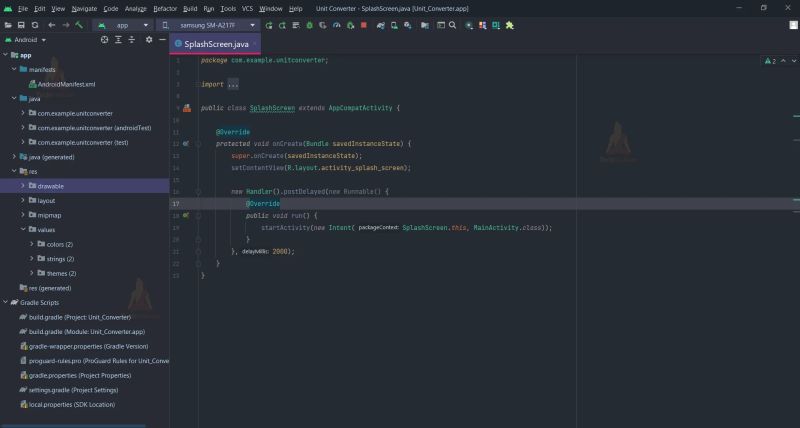Go to previous highlighted problem arrow
The height and width of the screenshot is (428, 800).
(783, 61)
